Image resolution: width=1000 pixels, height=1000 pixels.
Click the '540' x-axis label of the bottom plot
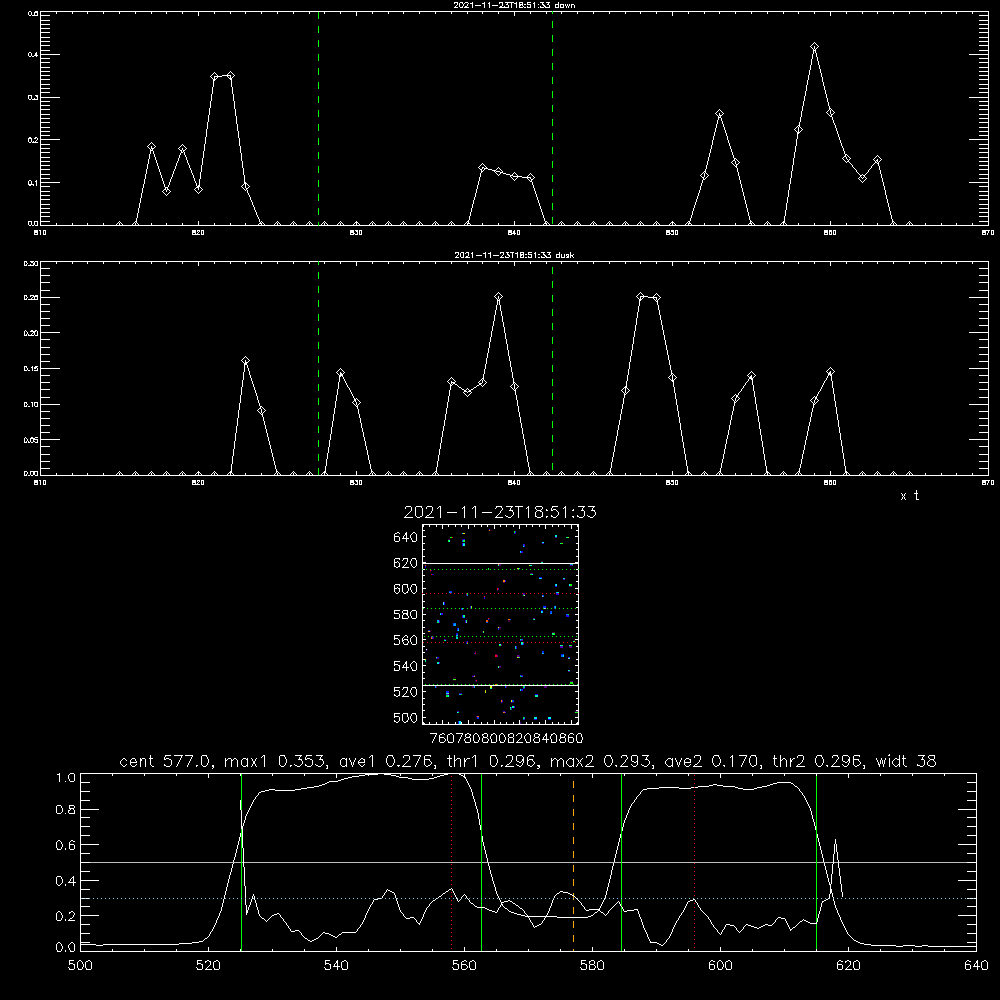click(336, 966)
